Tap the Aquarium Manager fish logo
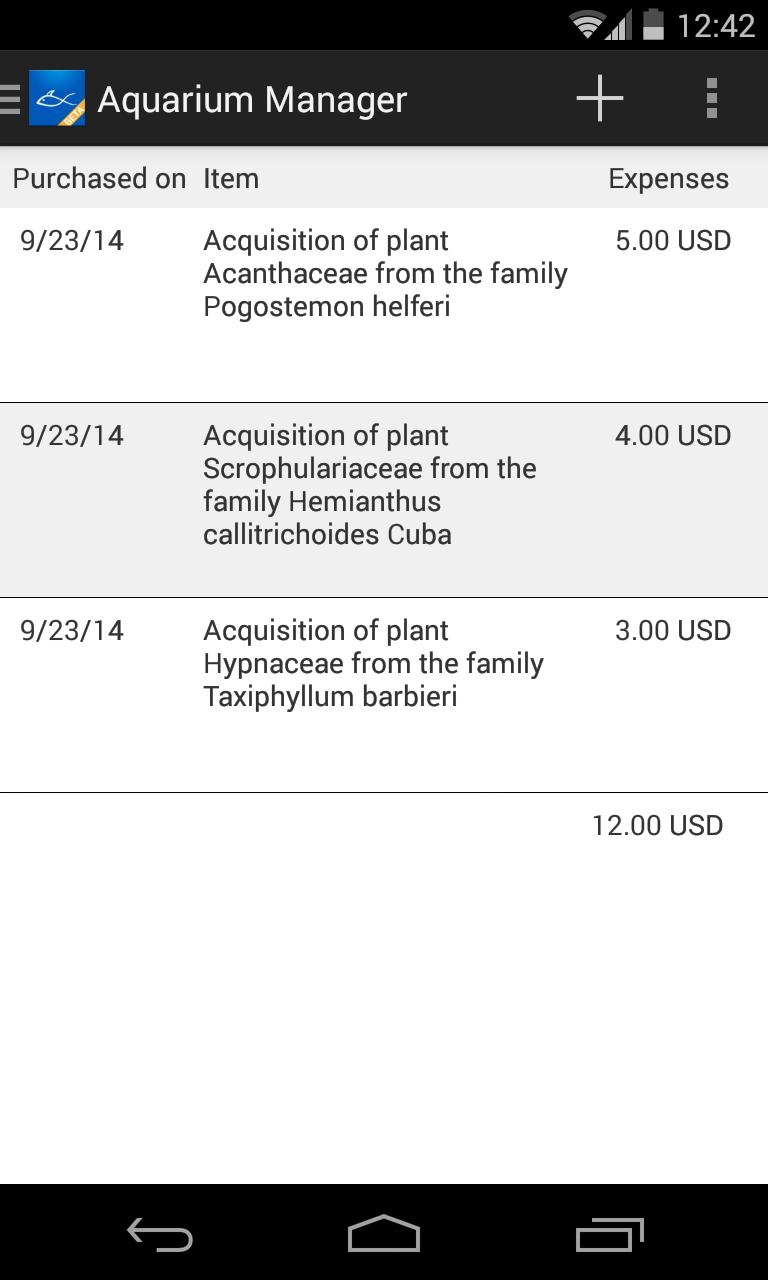The width and height of the screenshot is (768, 1280). point(57,99)
